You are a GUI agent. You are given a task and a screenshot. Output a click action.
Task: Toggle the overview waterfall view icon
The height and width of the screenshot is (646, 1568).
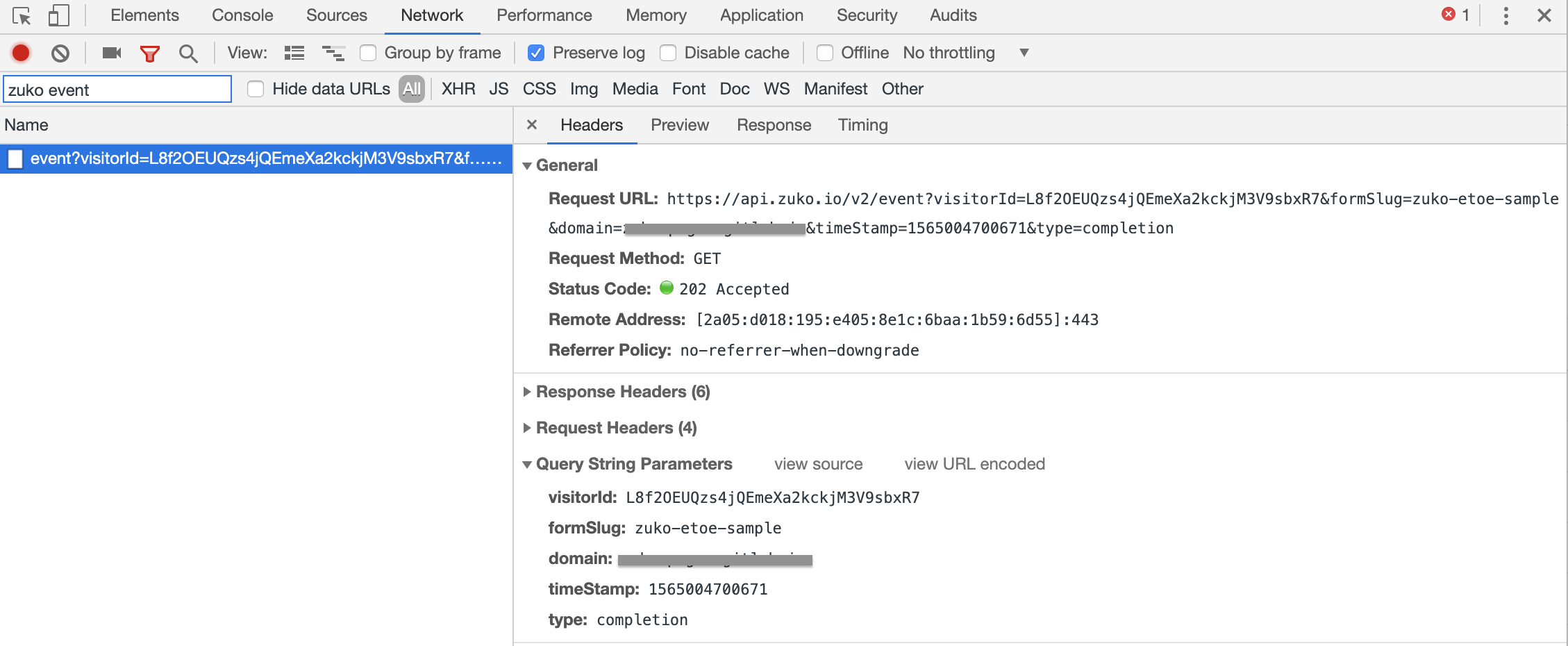pyautogui.click(x=333, y=53)
